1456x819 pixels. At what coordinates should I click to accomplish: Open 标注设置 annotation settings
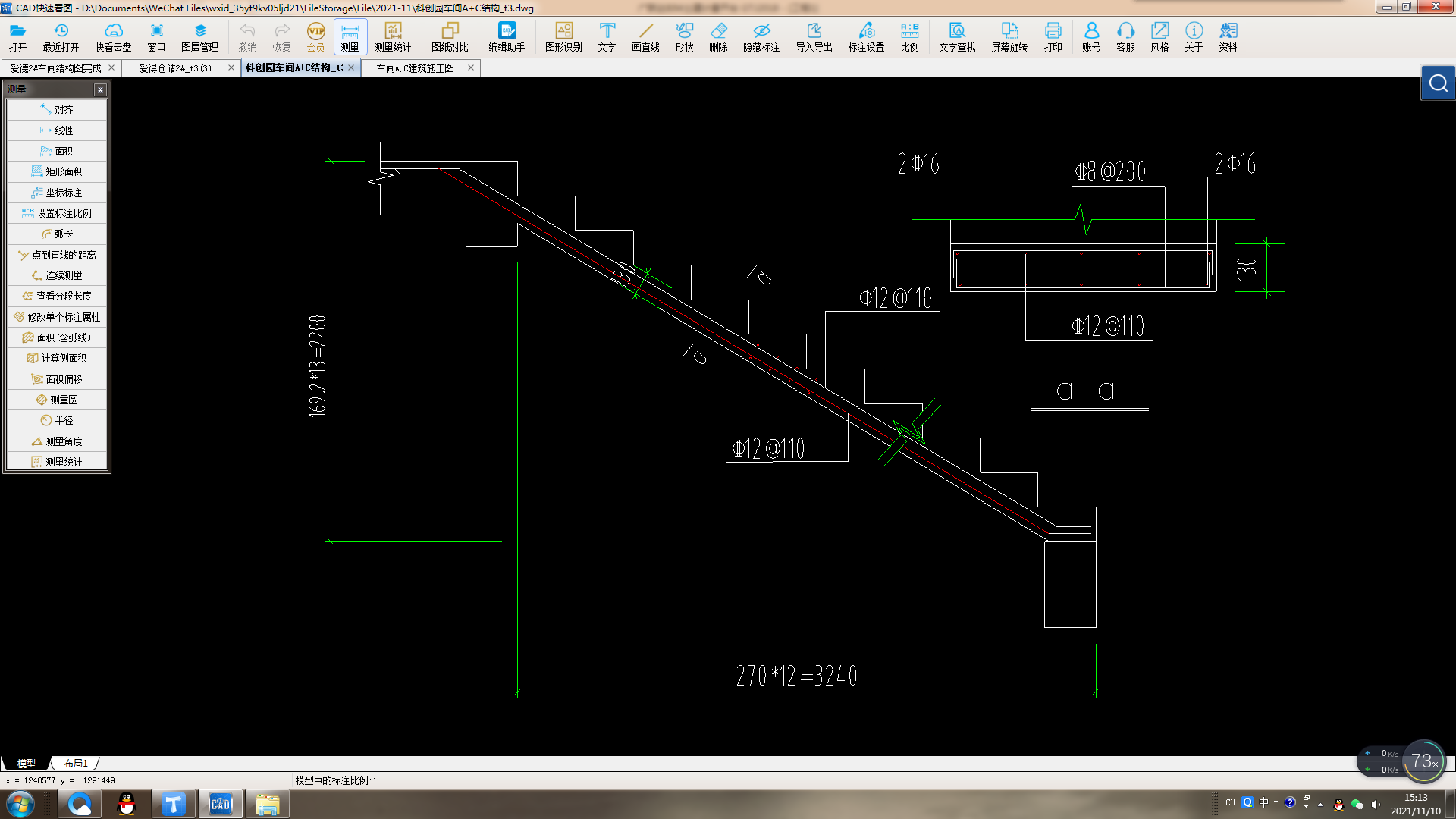[866, 37]
